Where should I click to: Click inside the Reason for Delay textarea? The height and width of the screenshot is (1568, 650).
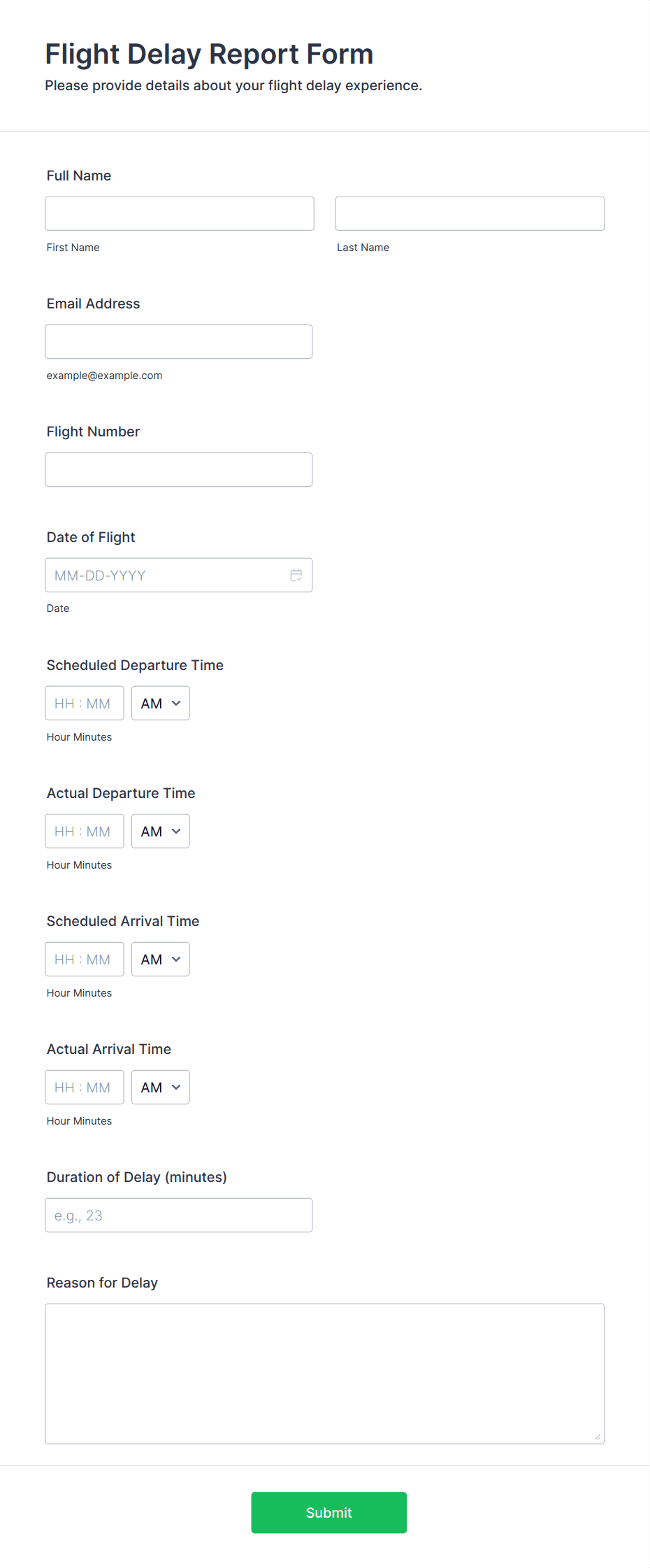(325, 1374)
